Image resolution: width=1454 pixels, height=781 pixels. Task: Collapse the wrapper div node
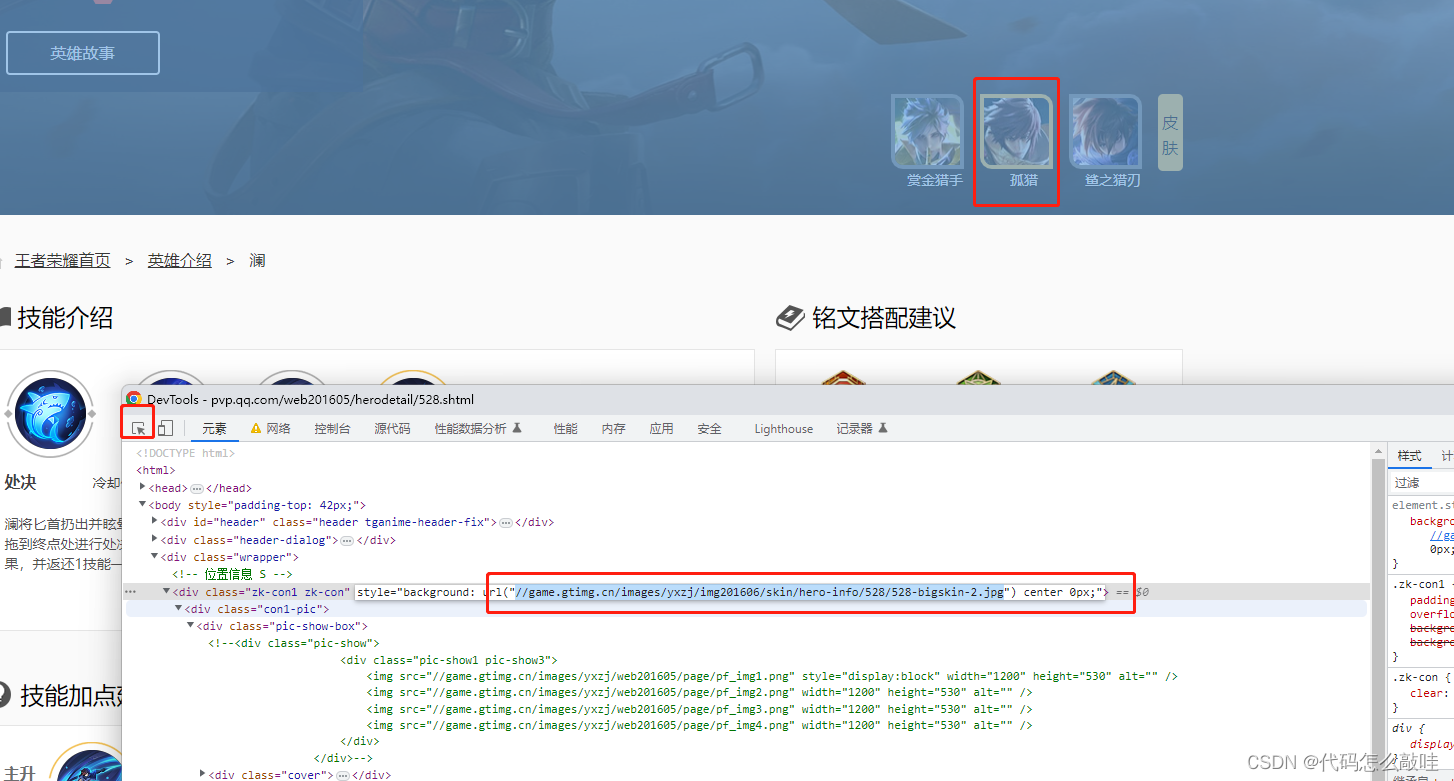tap(155, 557)
